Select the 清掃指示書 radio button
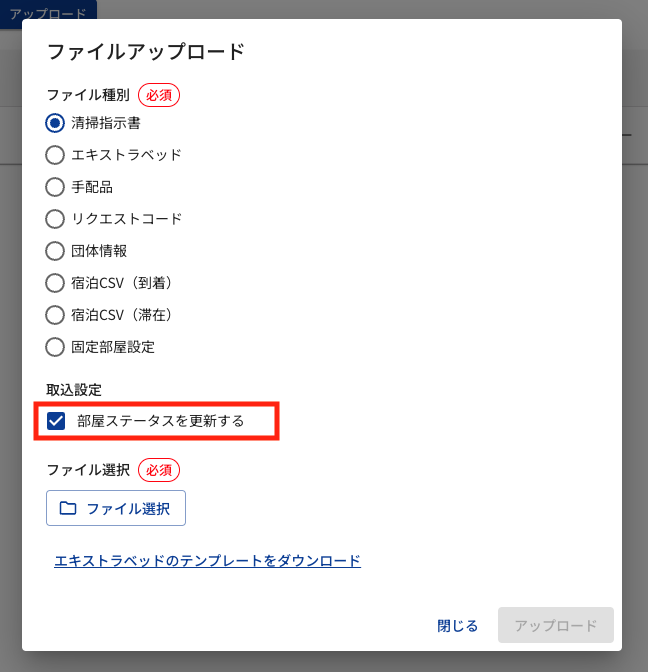The height and width of the screenshot is (672, 648). (x=56, y=123)
